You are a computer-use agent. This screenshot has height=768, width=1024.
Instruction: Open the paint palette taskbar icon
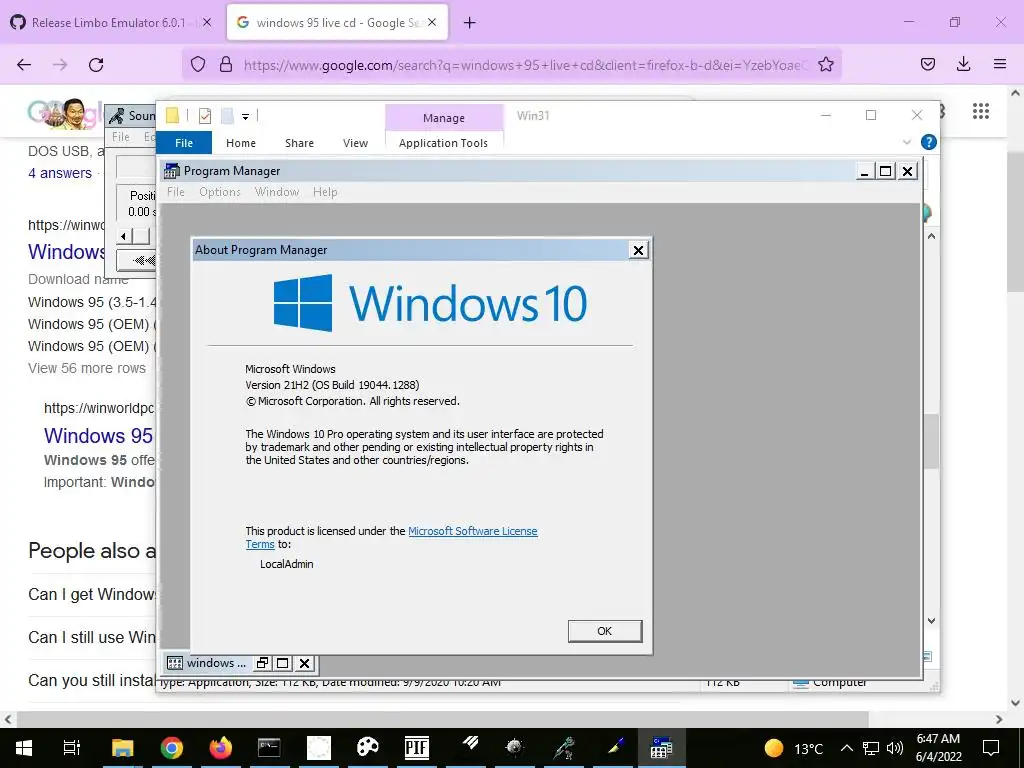[x=368, y=748]
